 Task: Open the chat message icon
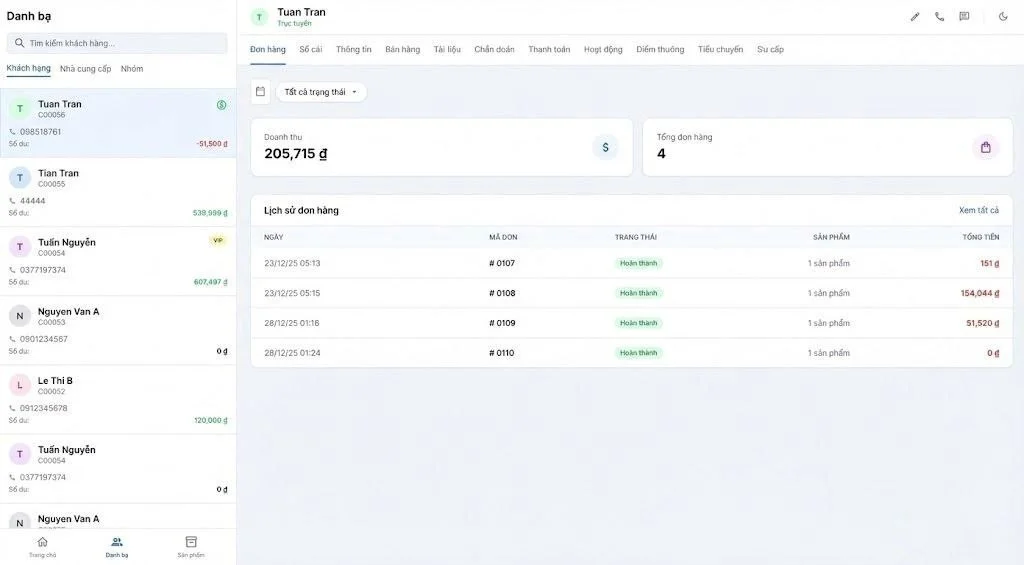[x=964, y=17]
